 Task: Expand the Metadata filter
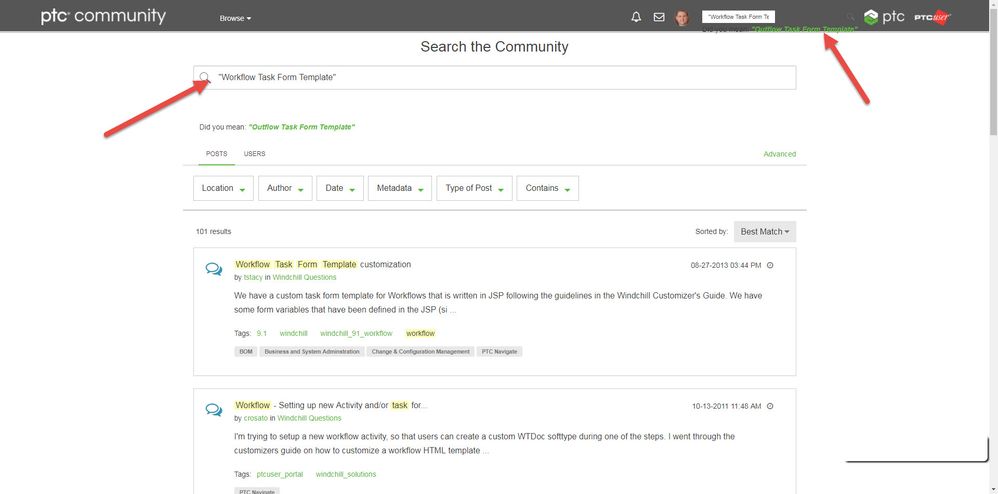(x=400, y=188)
